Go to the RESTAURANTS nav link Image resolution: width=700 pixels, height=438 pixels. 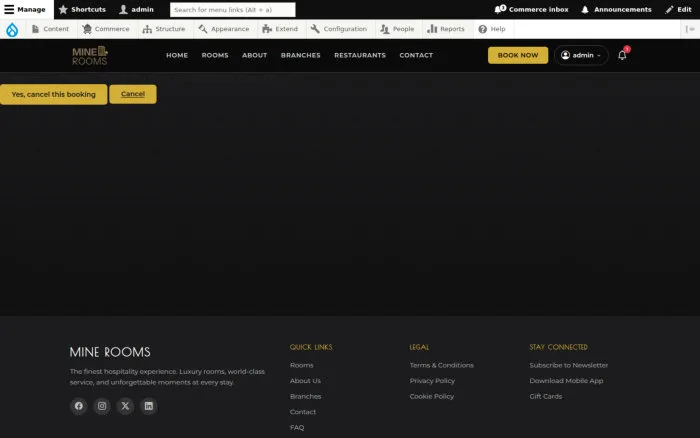(360, 55)
